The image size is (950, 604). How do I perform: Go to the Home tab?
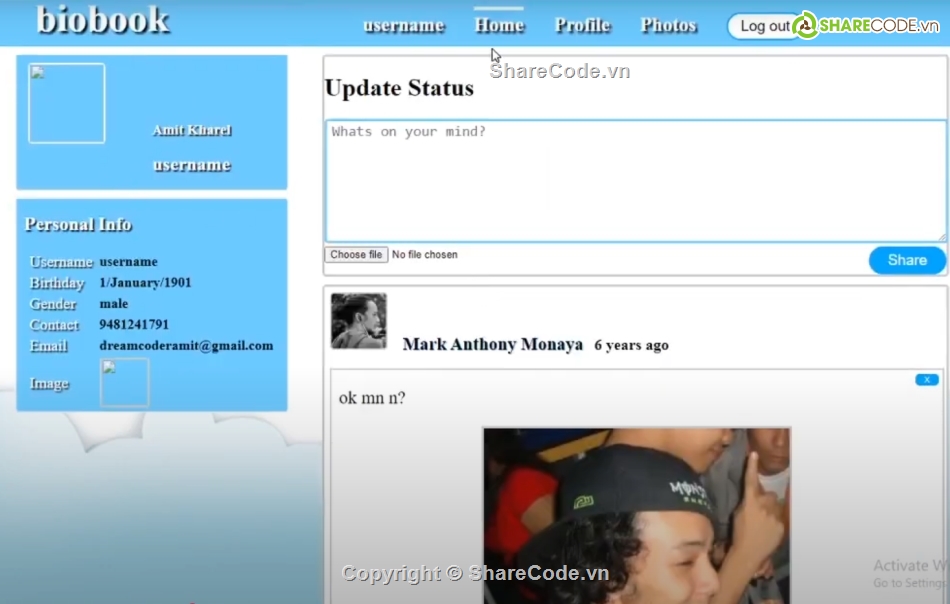[499, 25]
